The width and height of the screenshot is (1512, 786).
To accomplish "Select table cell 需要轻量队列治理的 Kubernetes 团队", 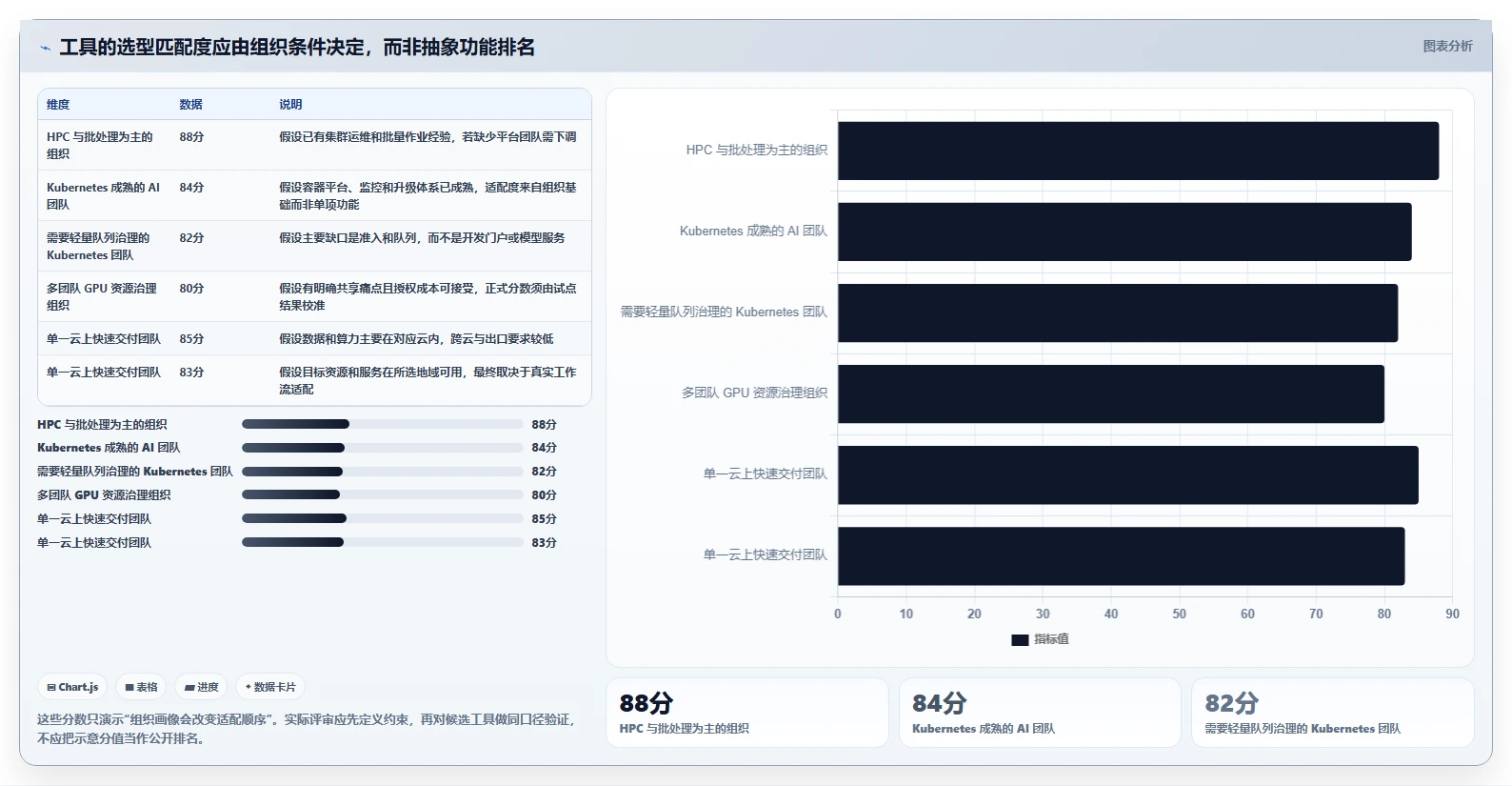I will tap(98, 246).
